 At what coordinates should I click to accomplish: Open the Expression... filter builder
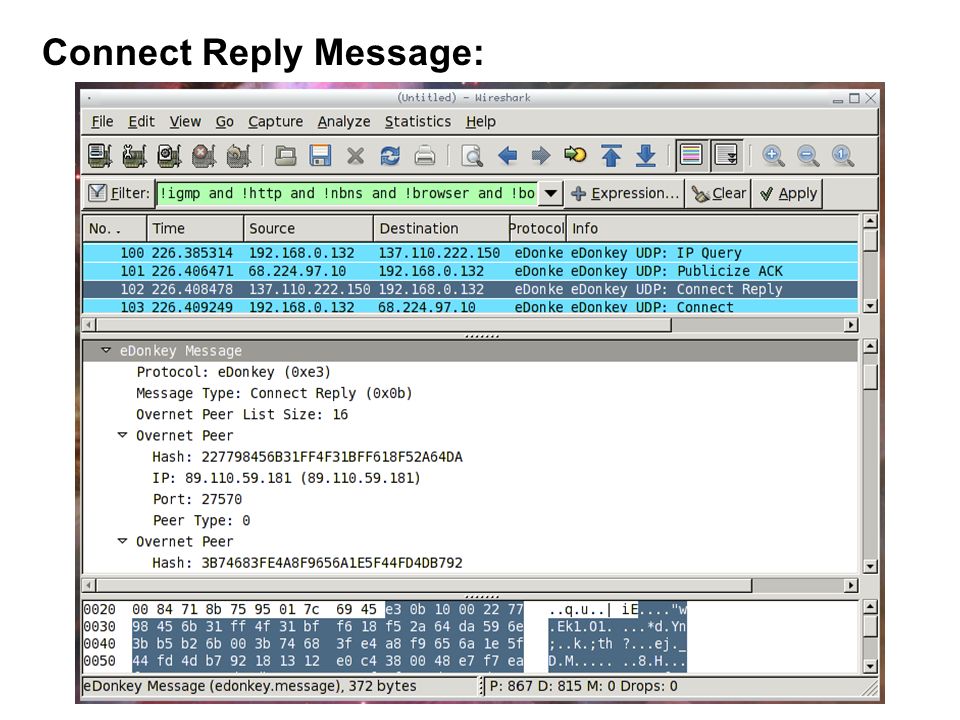click(624, 193)
